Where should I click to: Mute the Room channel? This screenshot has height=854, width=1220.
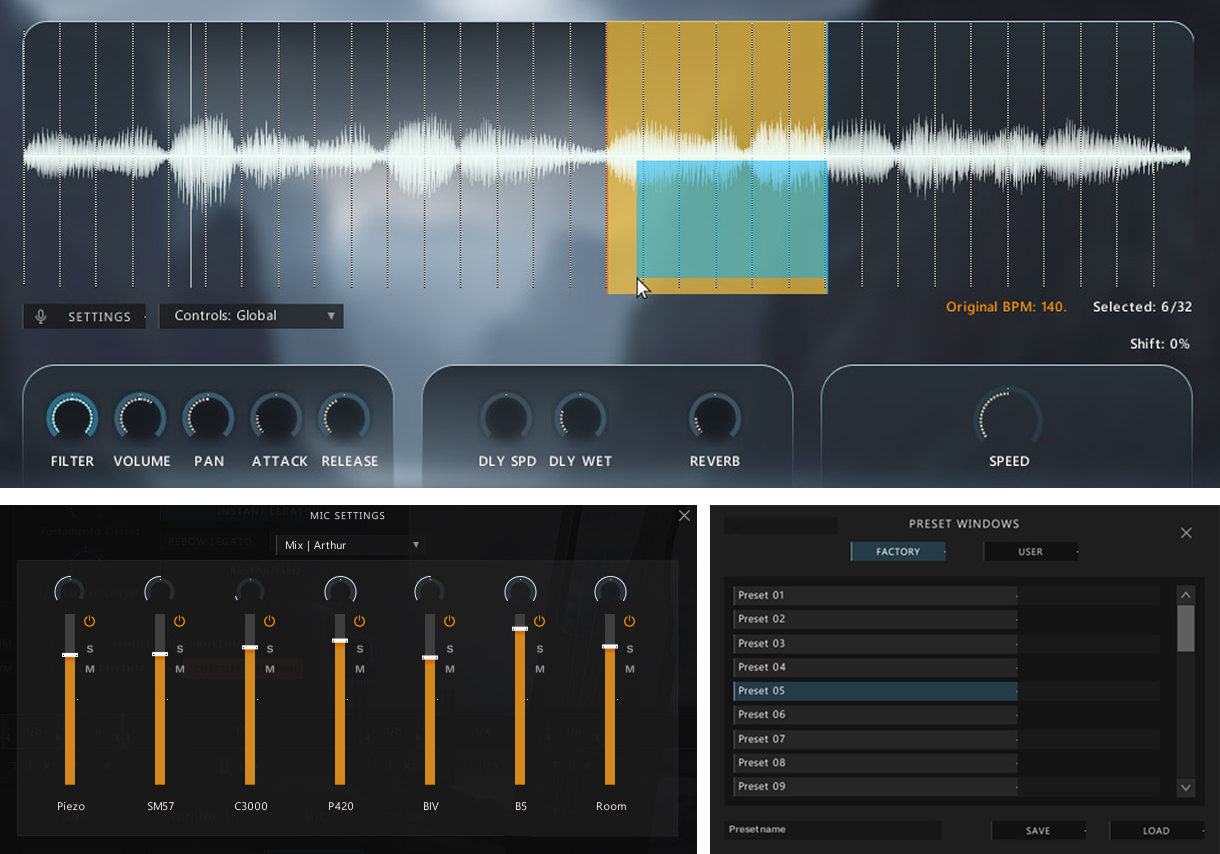point(629,669)
